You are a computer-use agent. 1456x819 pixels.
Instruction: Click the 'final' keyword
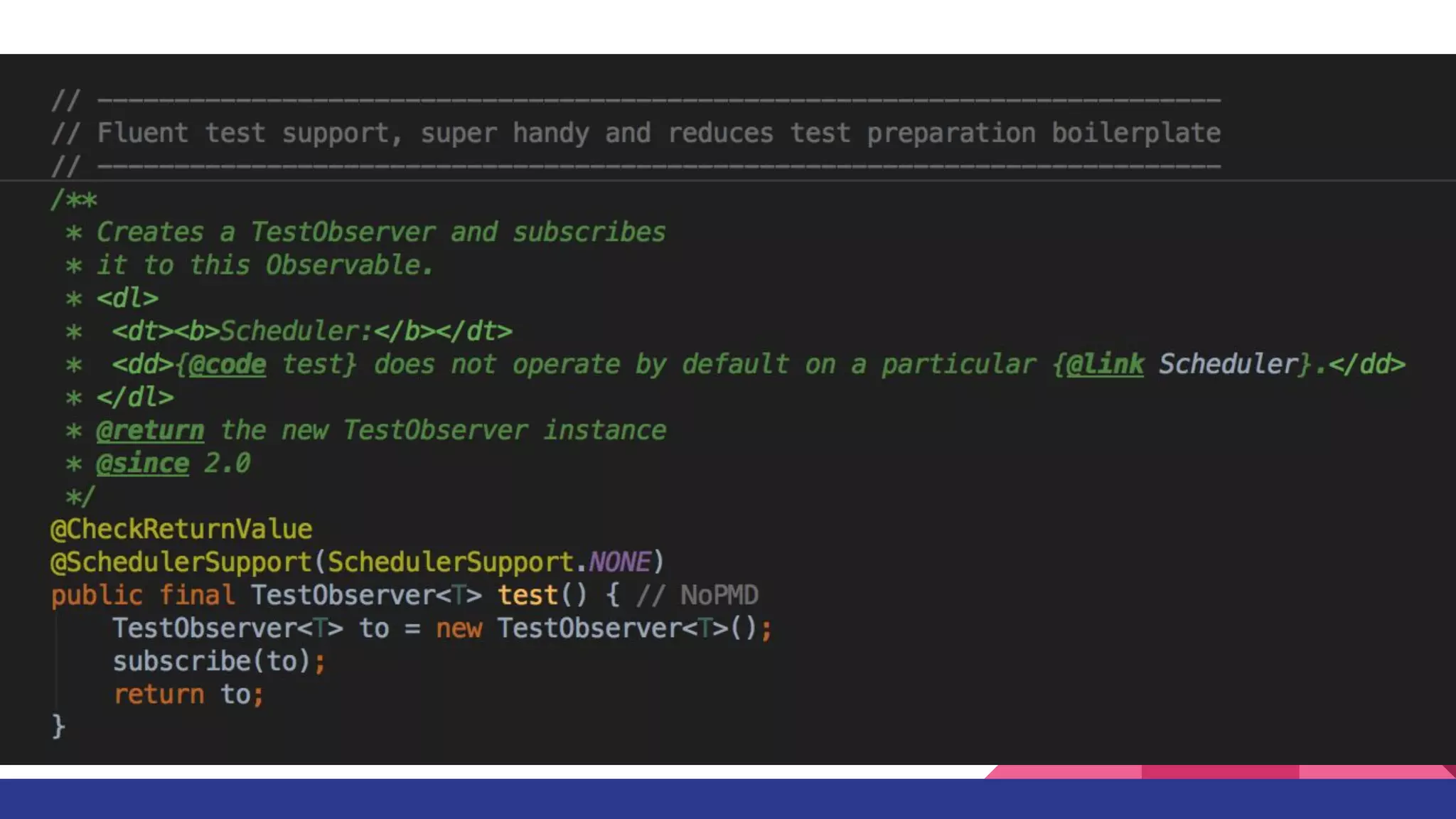tap(197, 595)
